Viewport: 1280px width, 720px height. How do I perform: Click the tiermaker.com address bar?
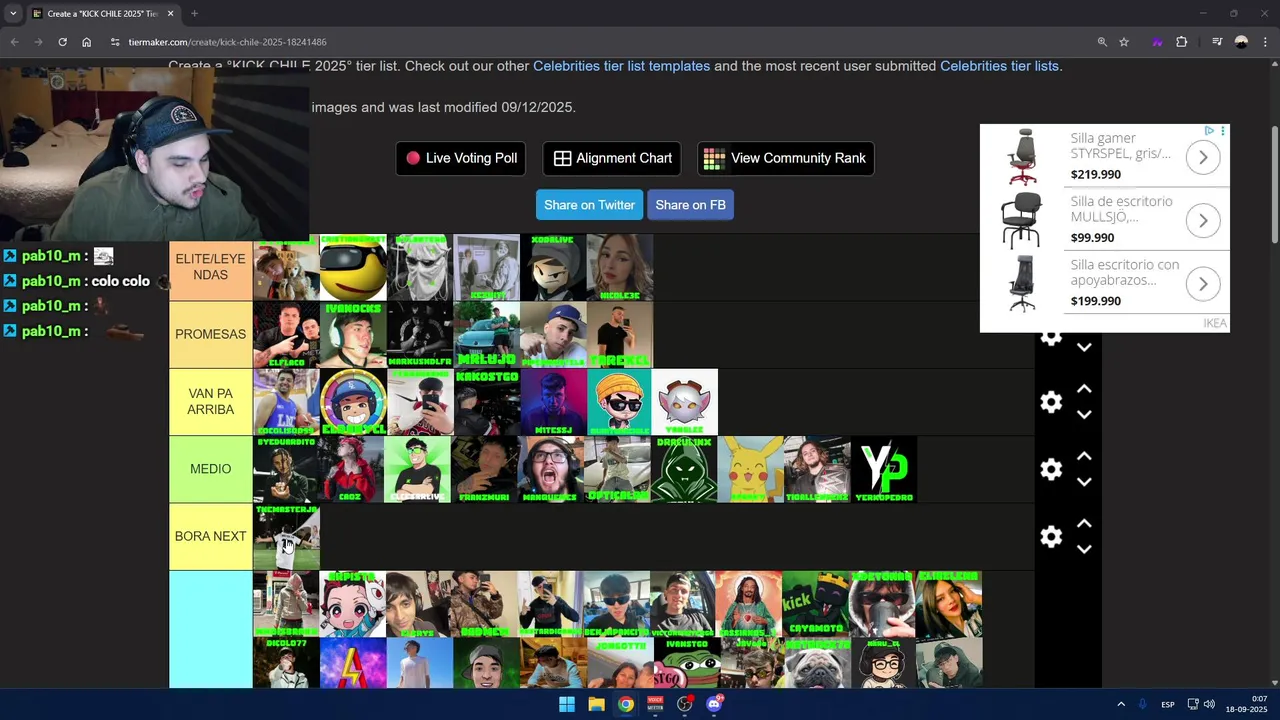tap(600, 42)
